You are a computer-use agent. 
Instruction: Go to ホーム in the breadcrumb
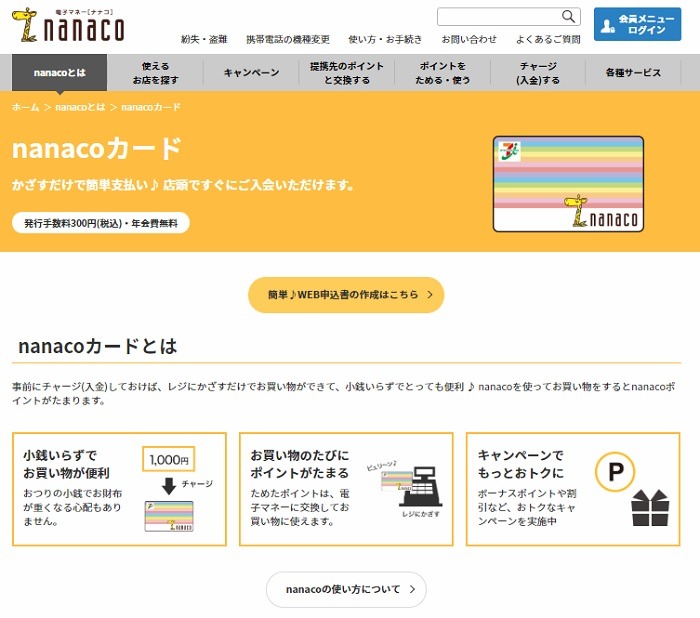(25, 107)
